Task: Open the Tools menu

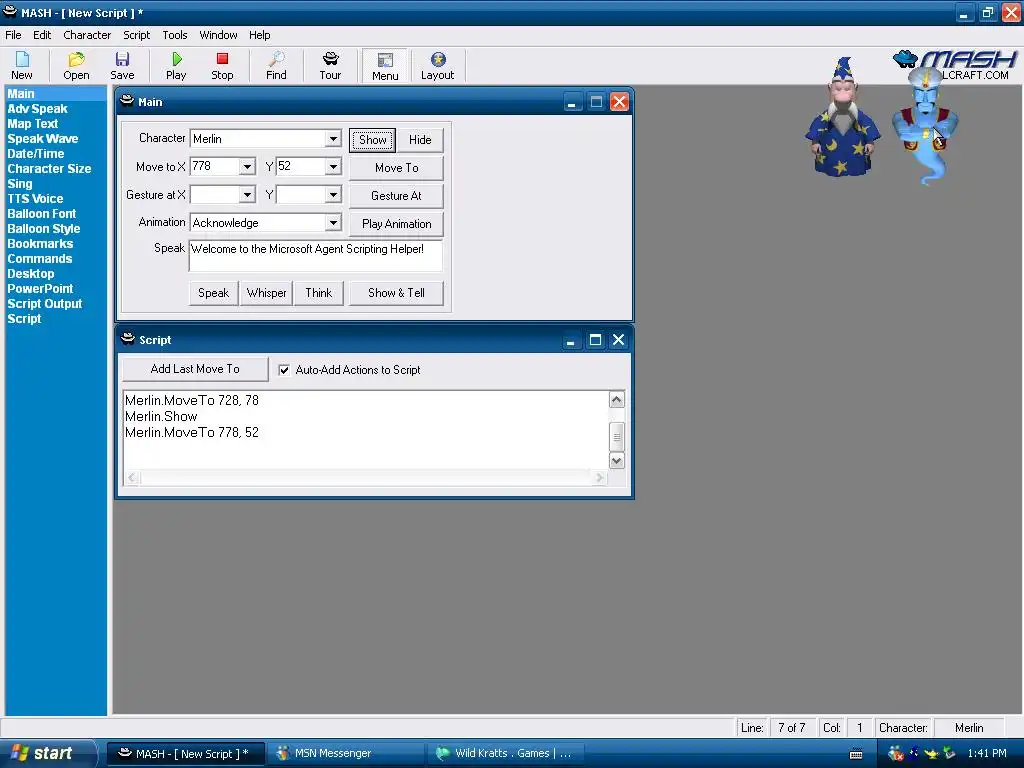Action: [x=174, y=35]
